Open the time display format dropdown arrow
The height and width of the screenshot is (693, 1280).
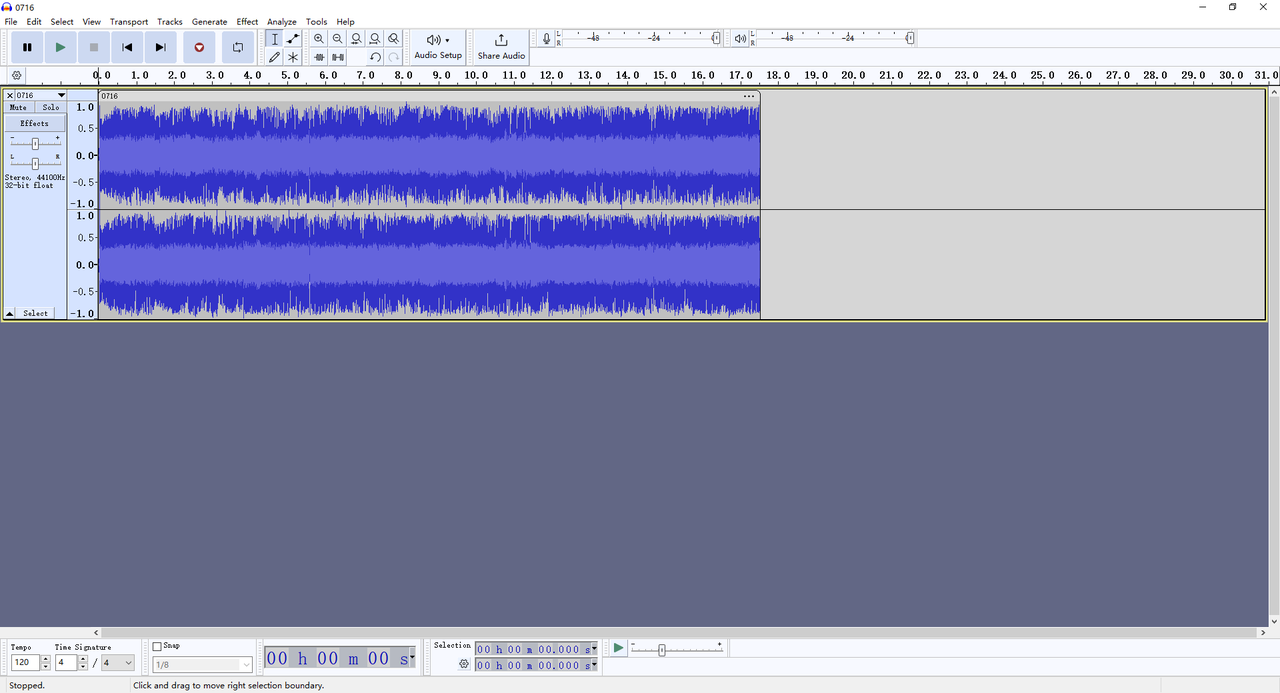click(412, 658)
